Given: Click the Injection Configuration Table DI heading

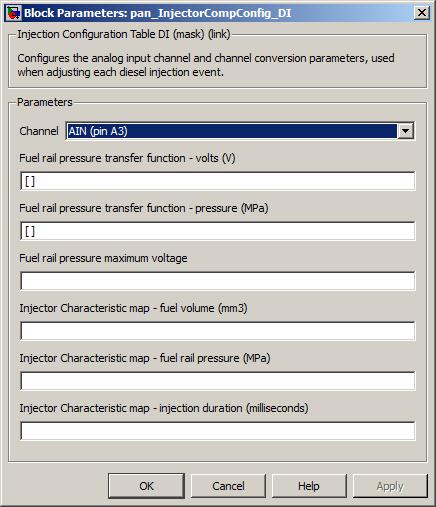Looking at the screenshot, I should coord(124,34).
